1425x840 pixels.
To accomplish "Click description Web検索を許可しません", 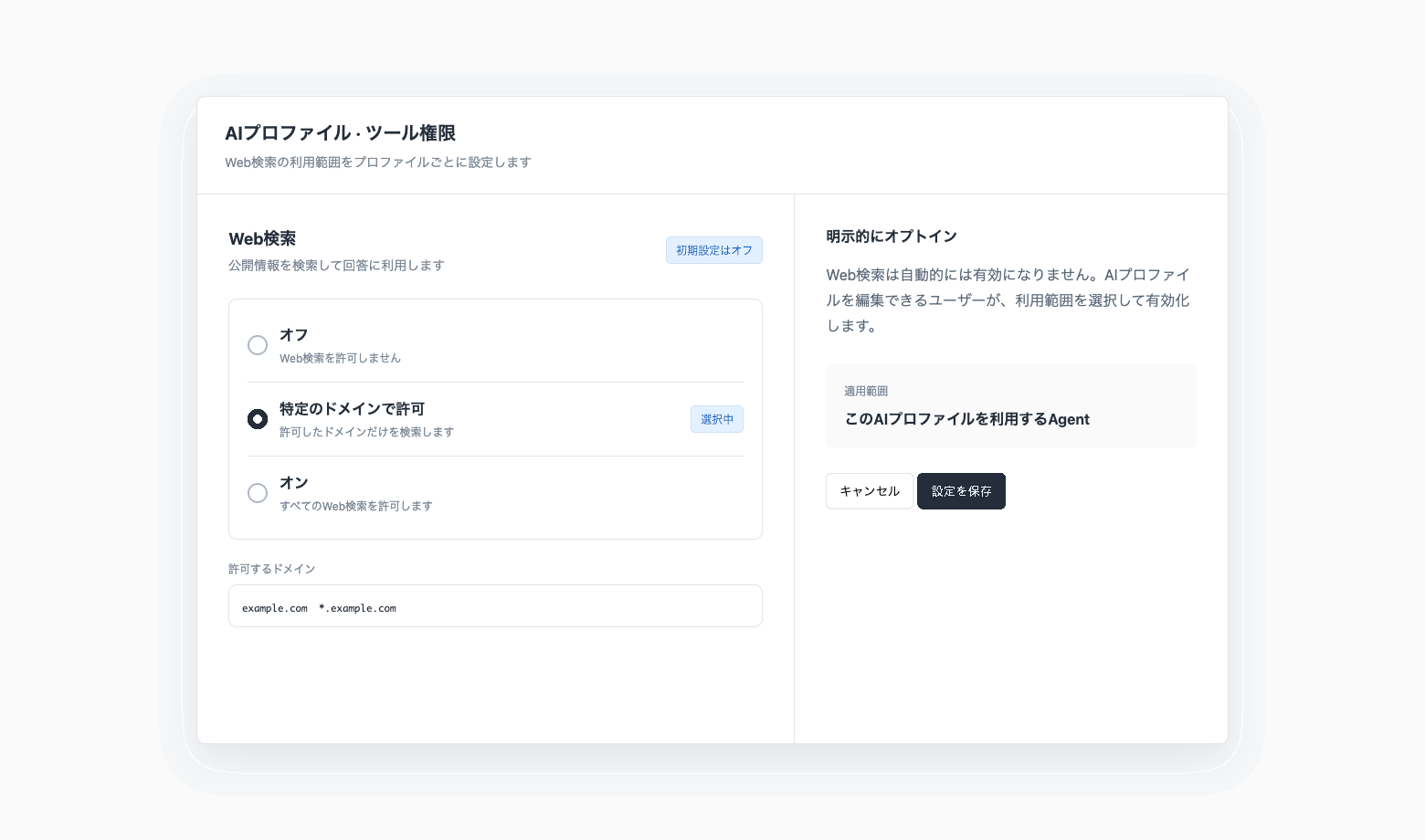I will coord(340,358).
